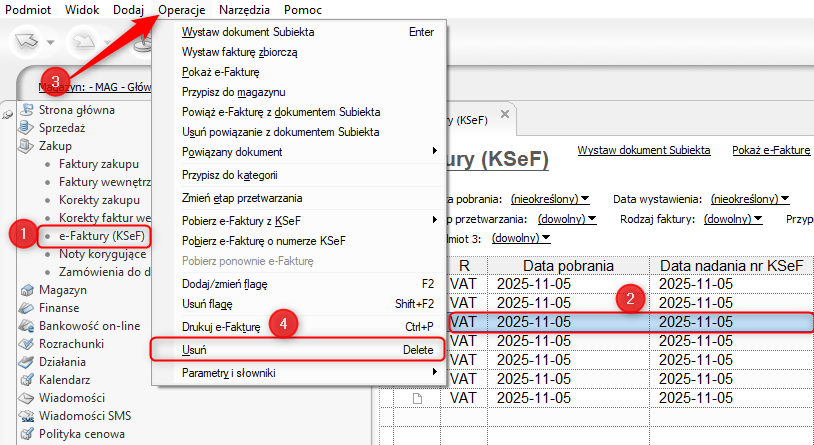This screenshot has width=814, height=445.
Task: Select Faktury zakupu in the tree
Action: [x=99, y=164]
